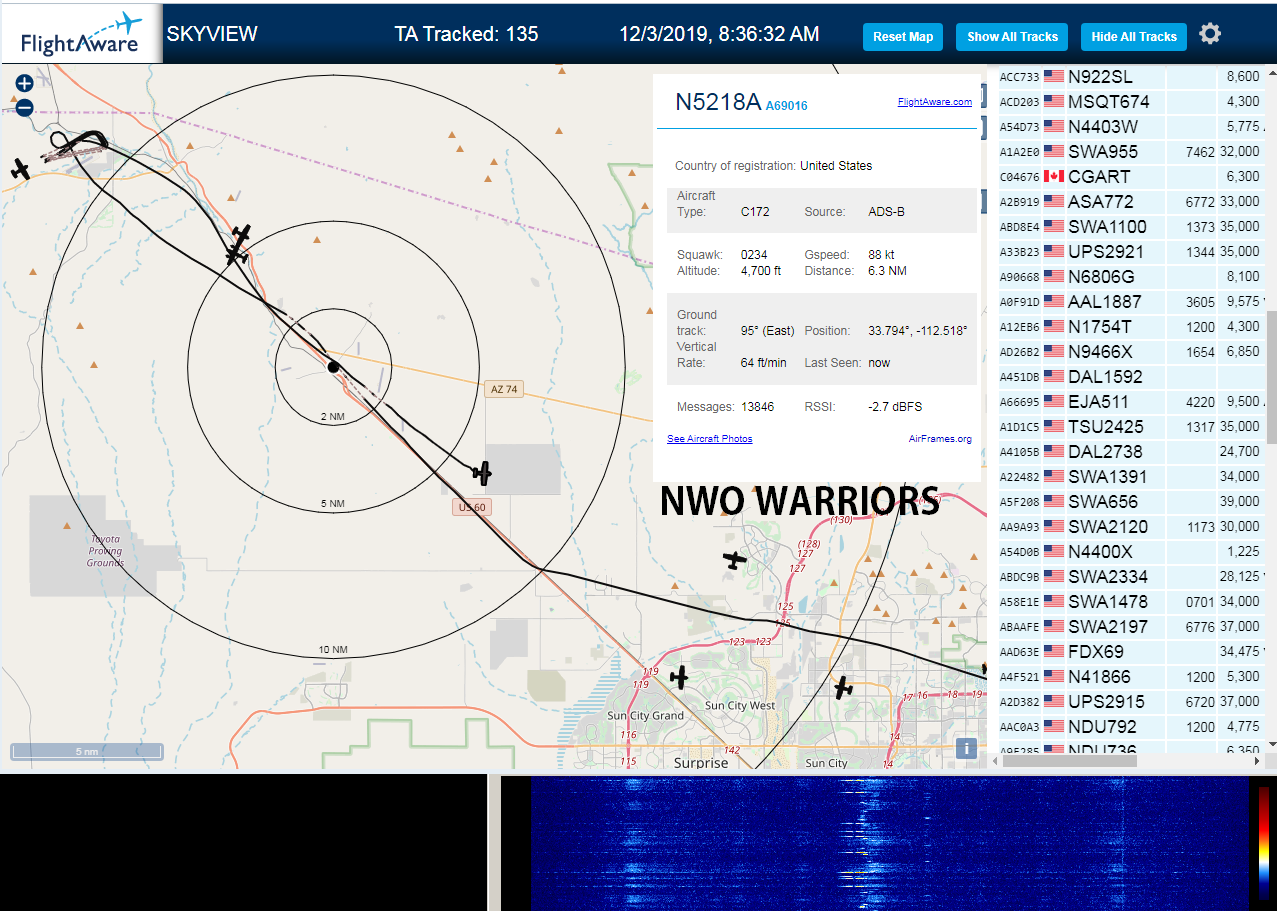Viewport: 1277px width, 911px height.
Task: Select the NDU792 row
Action: (x=1132, y=727)
